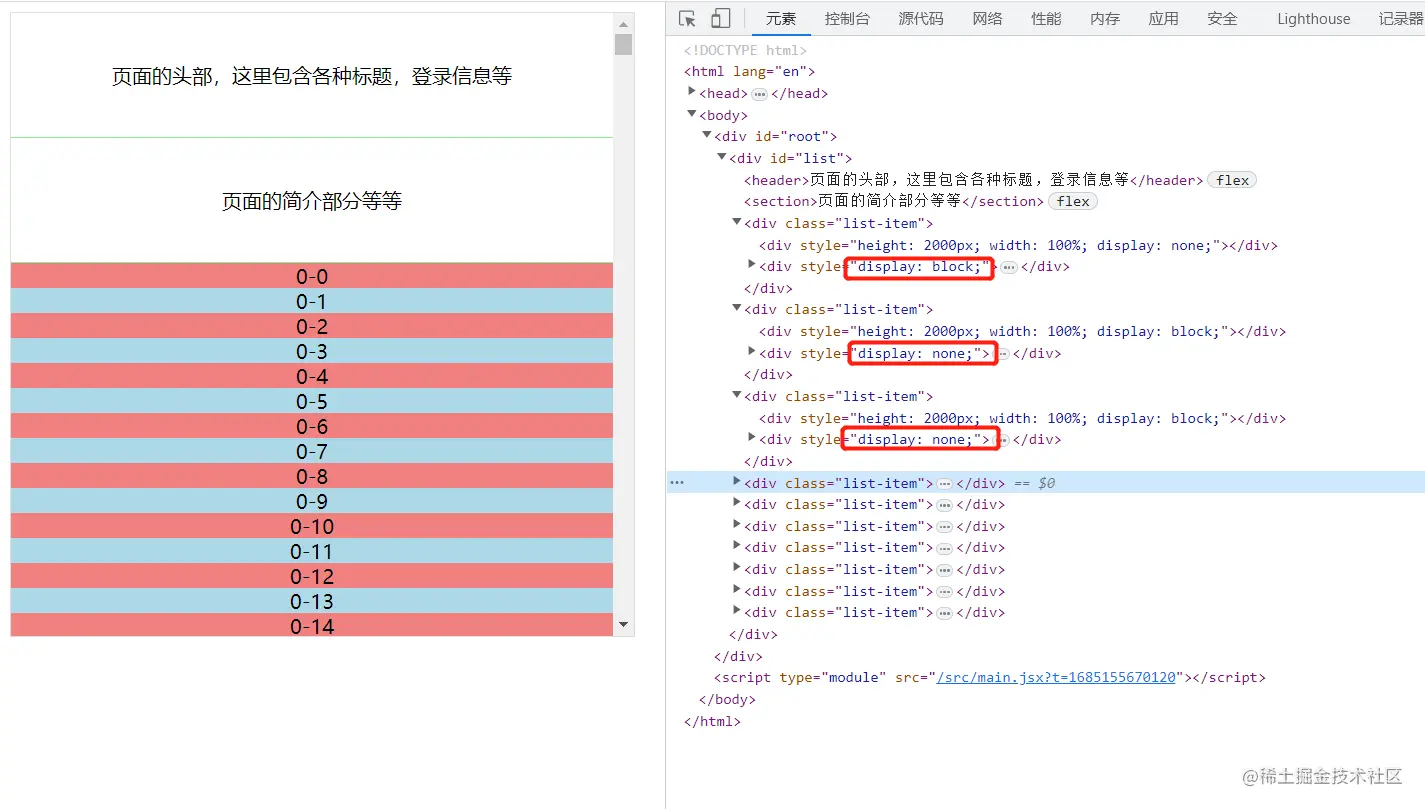Select the 安全 tab
Viewport: 1425px width, 809px height.
[x=1222, y=19]
